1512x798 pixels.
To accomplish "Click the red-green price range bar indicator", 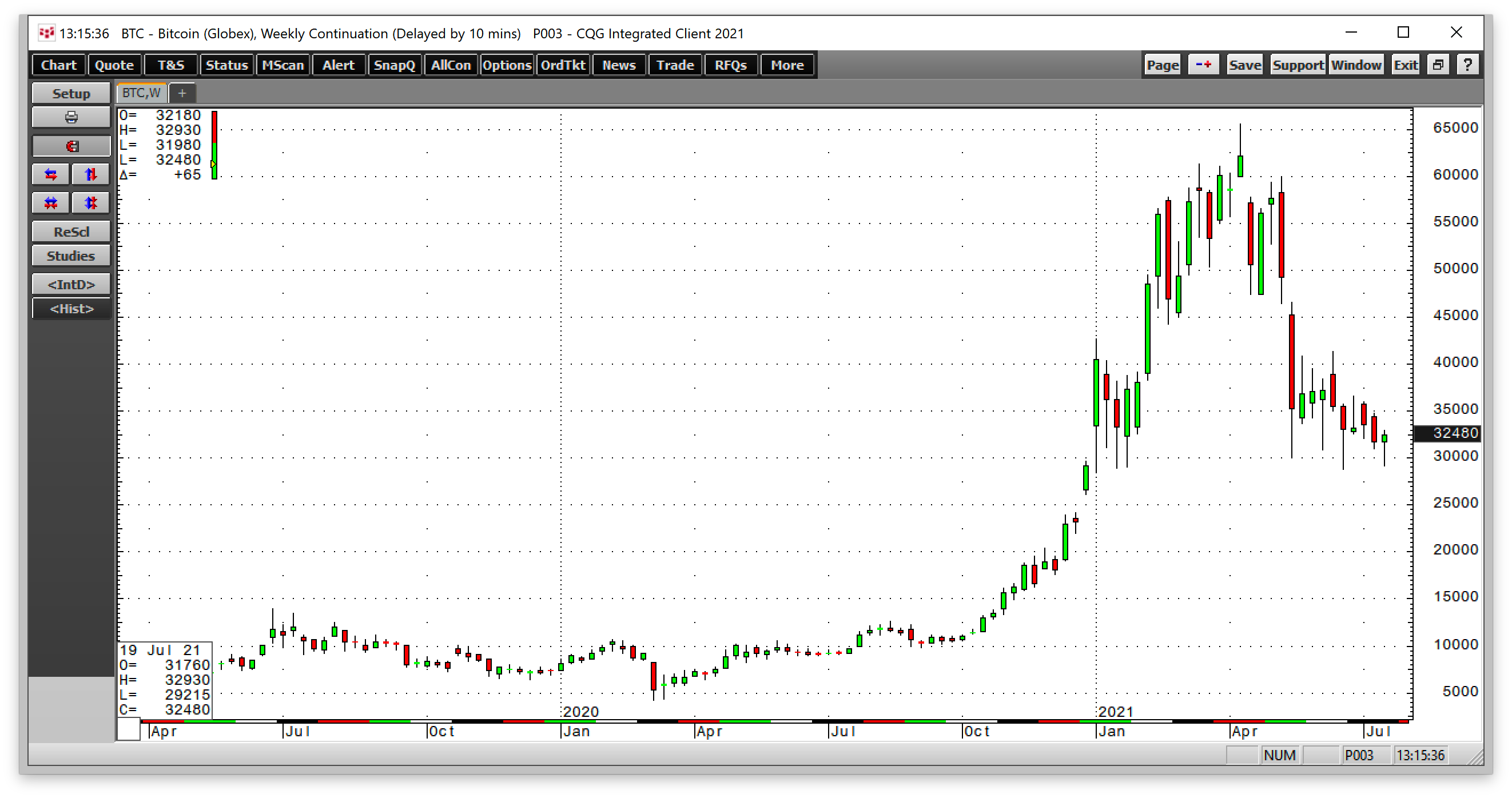I will point(214,145).
